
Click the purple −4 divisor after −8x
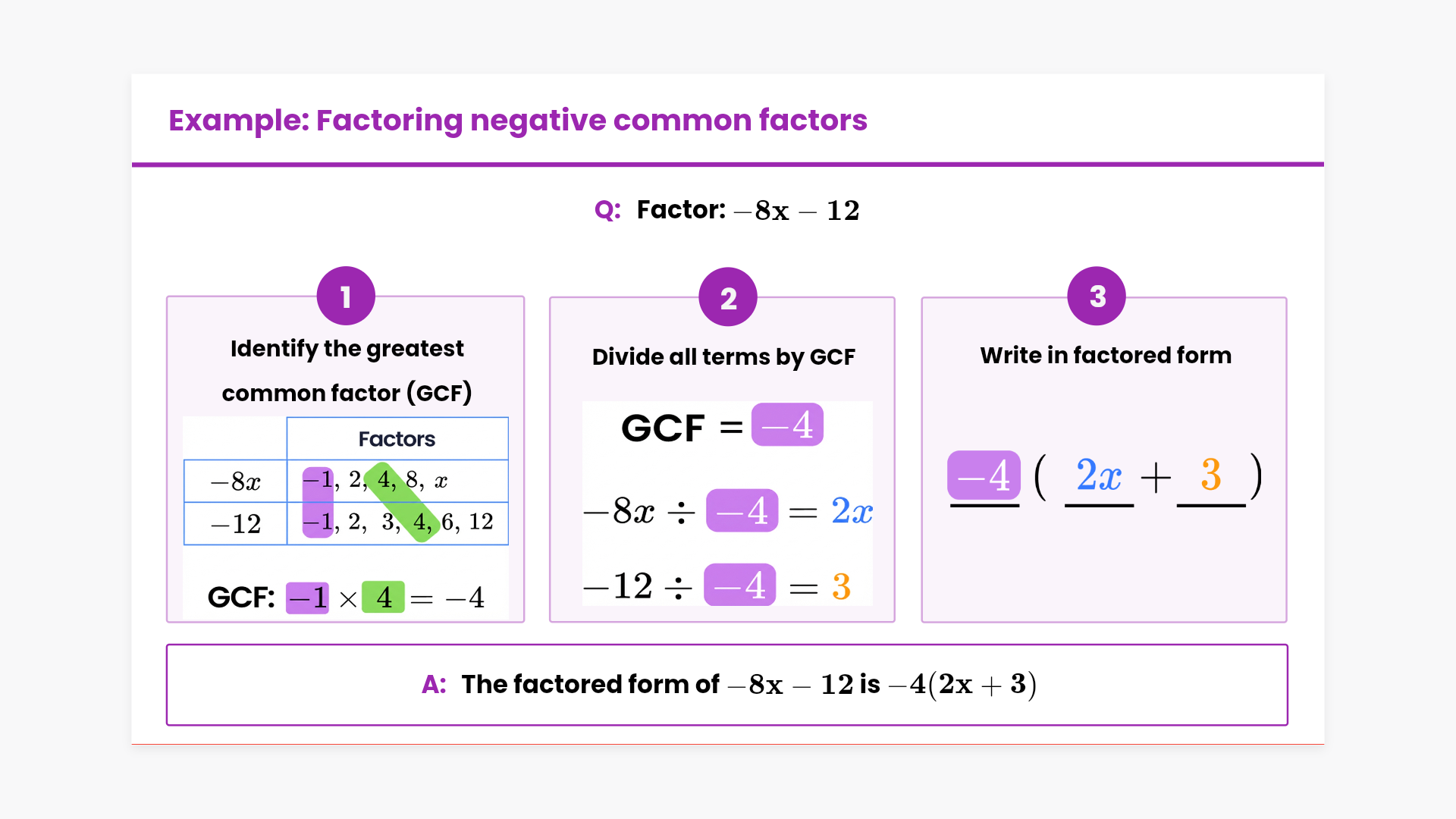(742, 510)
